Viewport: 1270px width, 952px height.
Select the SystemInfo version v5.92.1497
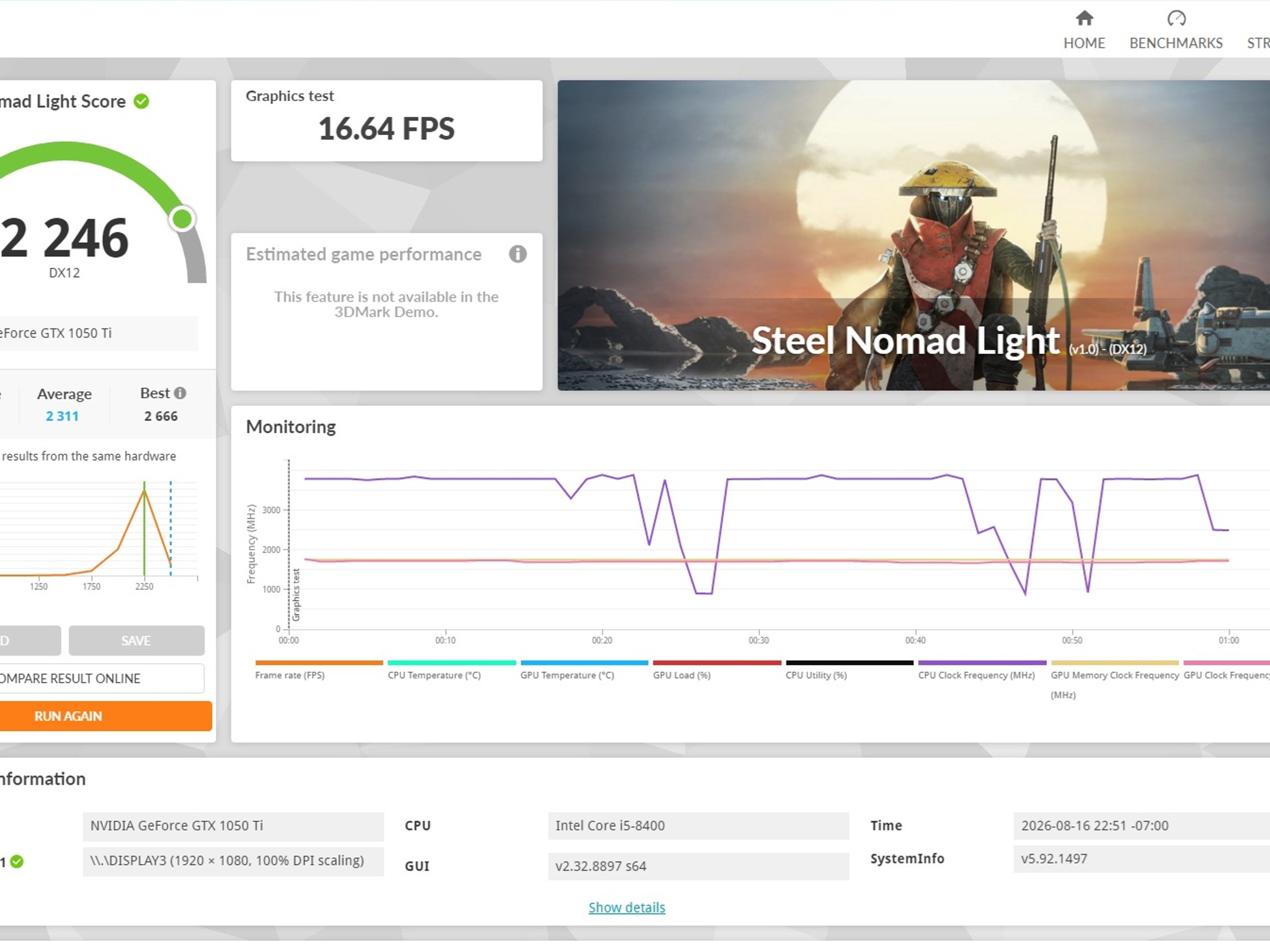1142,858
